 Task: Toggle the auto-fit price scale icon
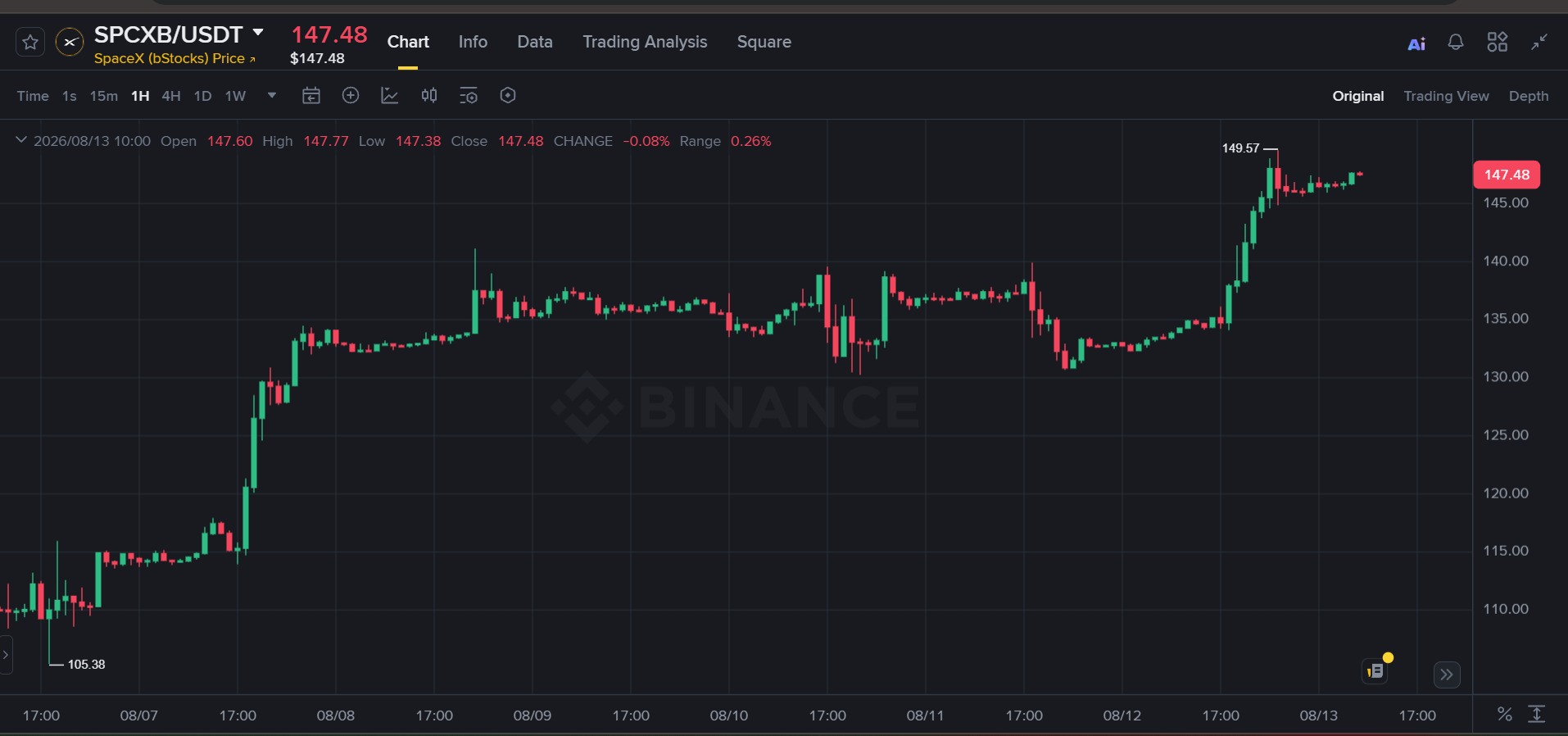point(1537,714)
